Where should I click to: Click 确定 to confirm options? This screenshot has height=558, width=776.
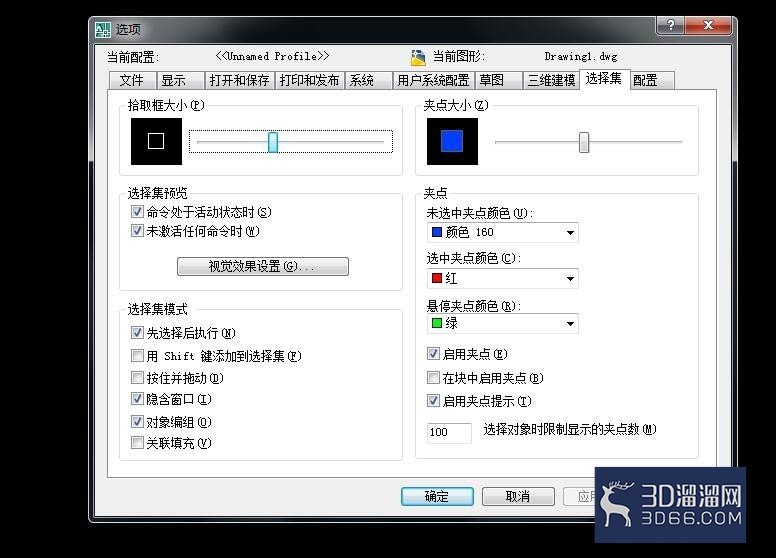pos(437,496)
